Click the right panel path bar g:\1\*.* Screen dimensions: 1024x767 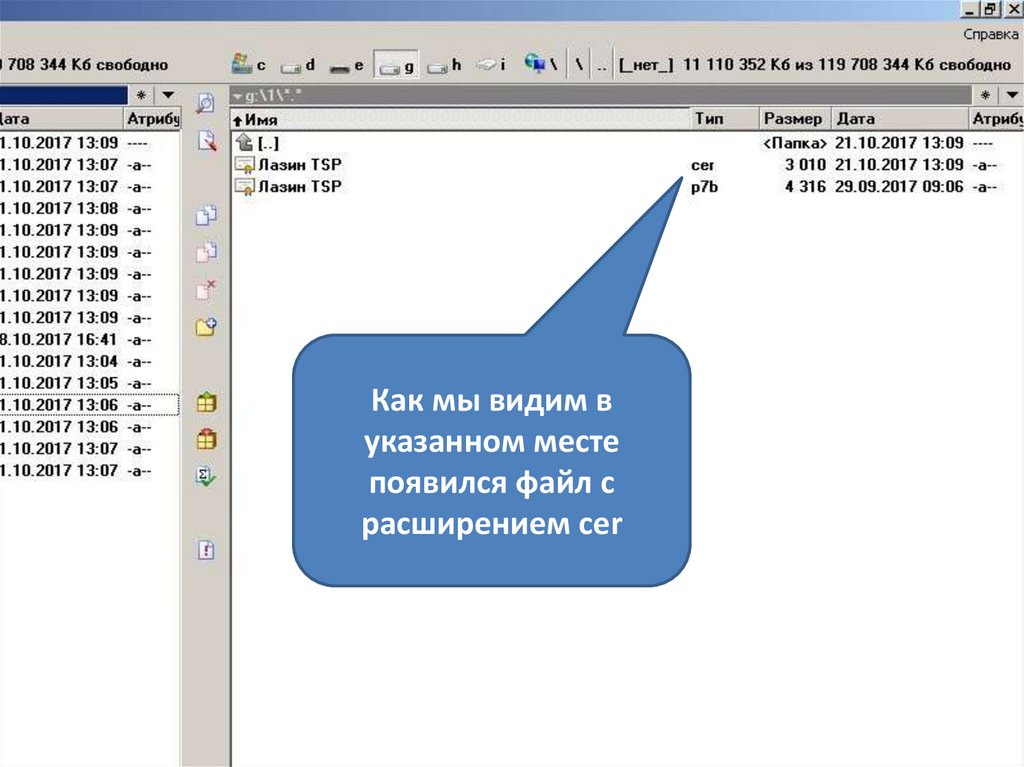601,96
